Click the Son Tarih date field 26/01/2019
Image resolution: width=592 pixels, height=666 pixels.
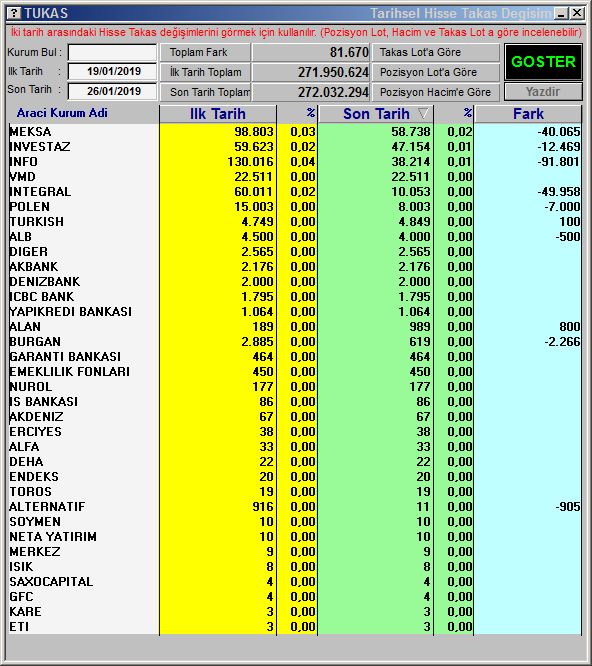click(112, 91)
